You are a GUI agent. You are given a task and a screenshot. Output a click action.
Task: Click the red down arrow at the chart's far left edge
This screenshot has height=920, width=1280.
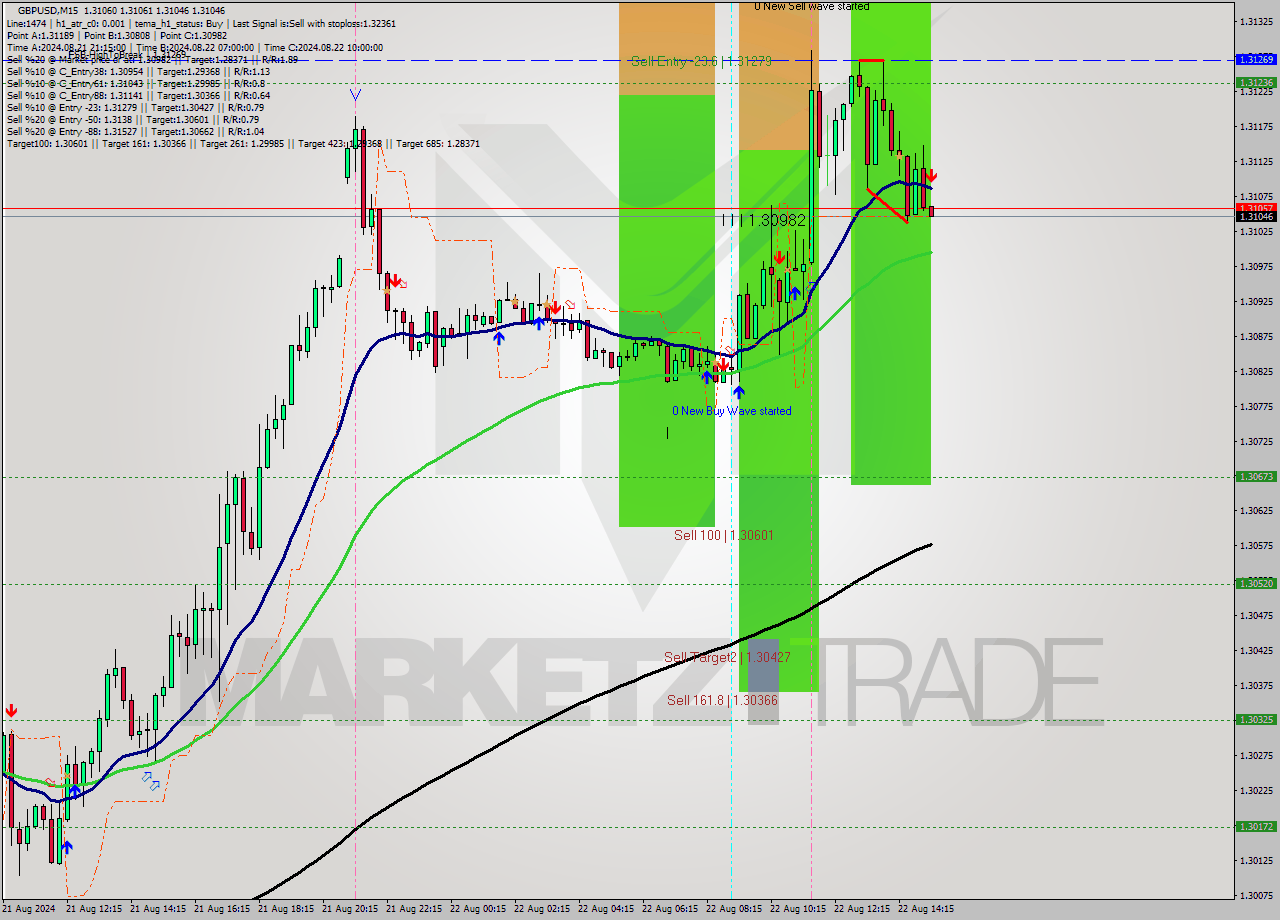click(x=10, y=711)
